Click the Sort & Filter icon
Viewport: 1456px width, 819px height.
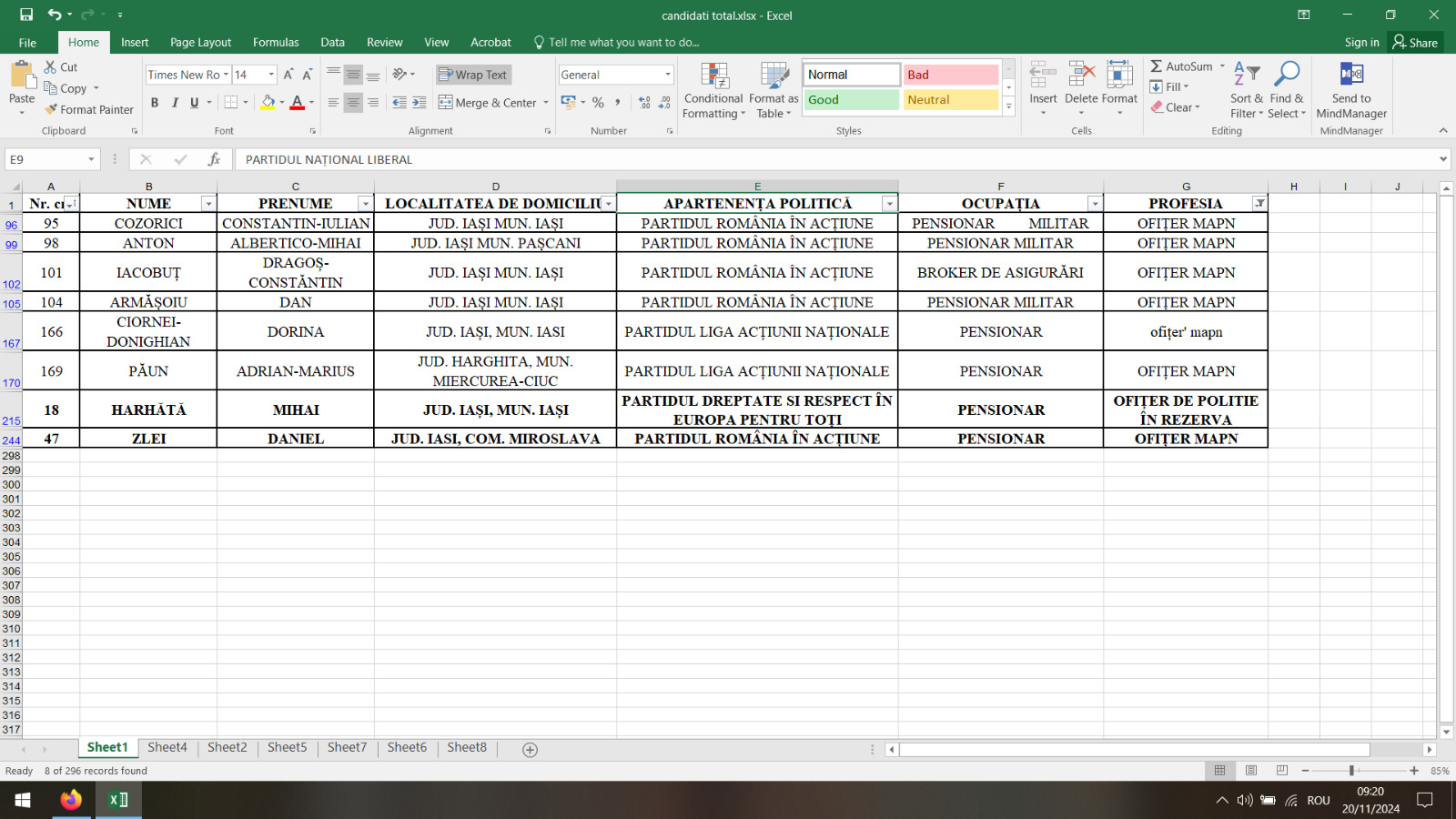tap(1246, 75)
